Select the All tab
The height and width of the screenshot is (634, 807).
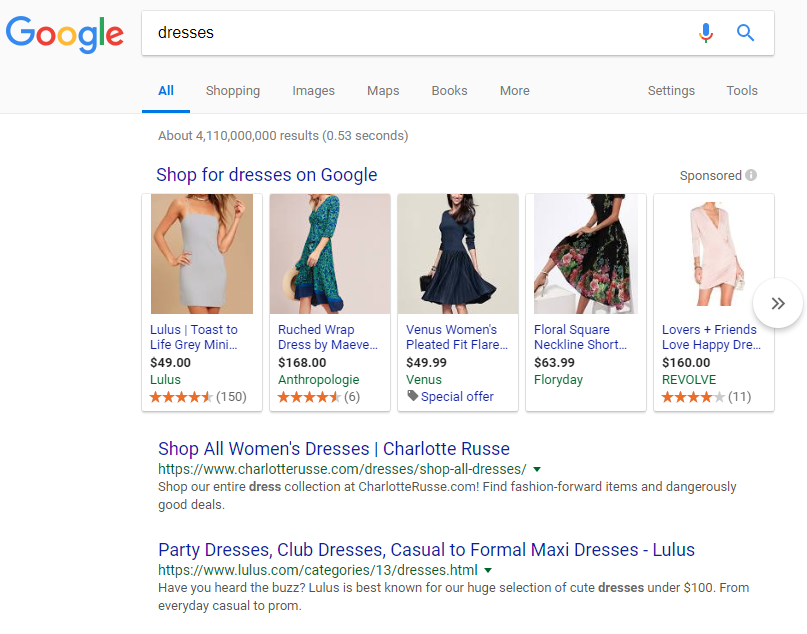click(x=166, y=91)
